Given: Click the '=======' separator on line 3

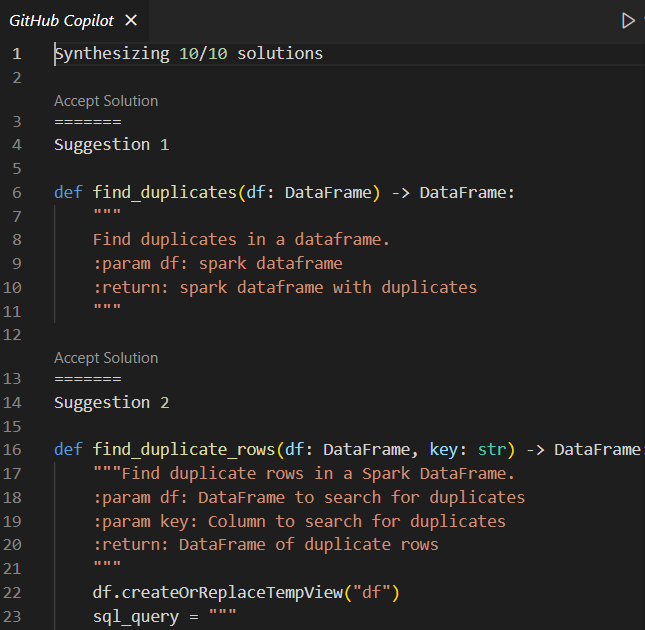Looking at the screenshot, I should [88, 122].
